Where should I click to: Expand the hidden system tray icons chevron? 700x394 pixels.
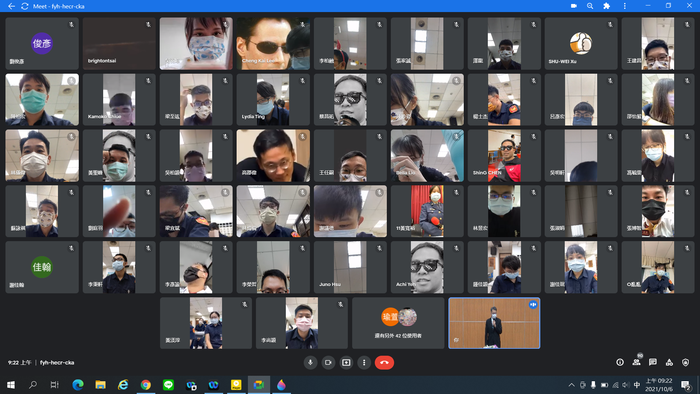(571, 385)
